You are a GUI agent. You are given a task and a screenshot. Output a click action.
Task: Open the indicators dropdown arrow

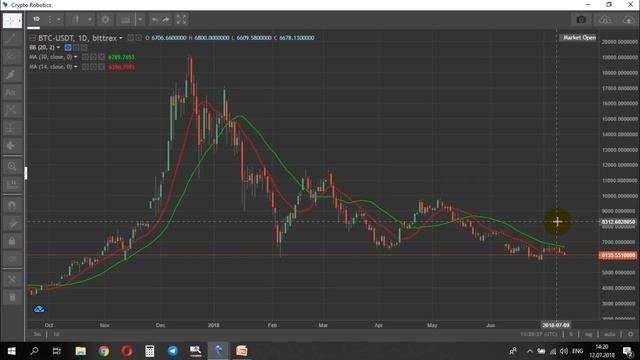click(140, 19)
